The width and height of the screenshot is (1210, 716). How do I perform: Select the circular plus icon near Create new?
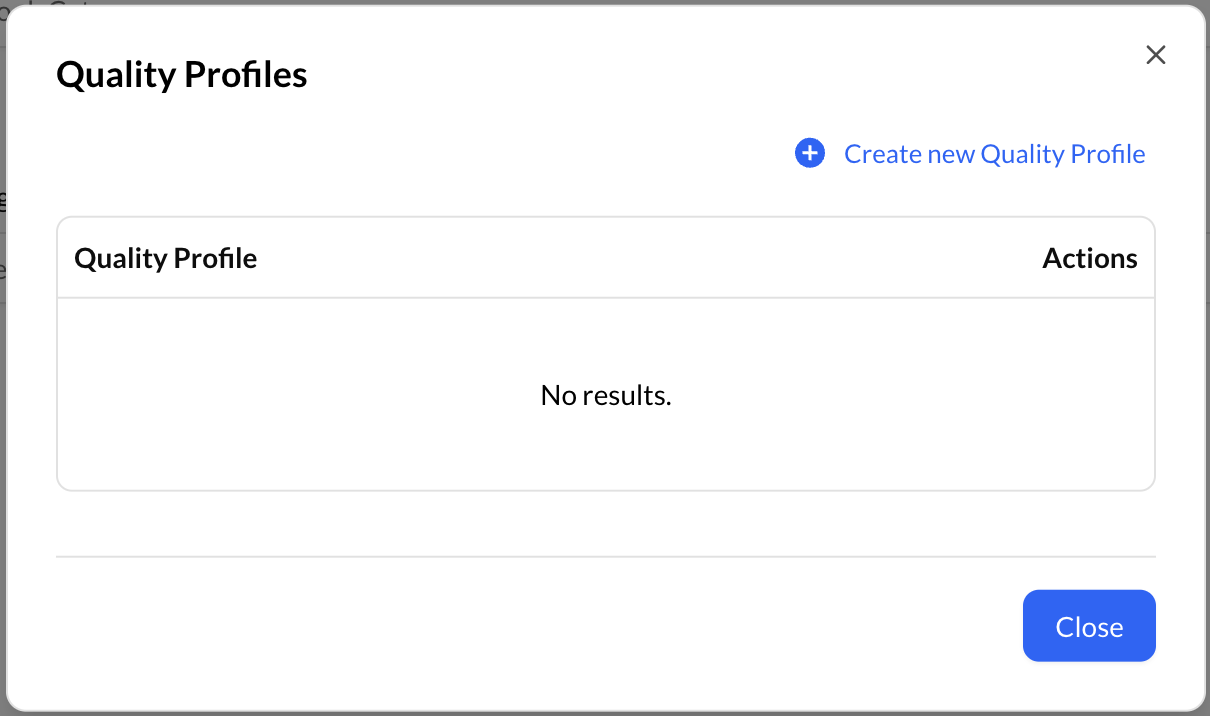coord(809,152)
